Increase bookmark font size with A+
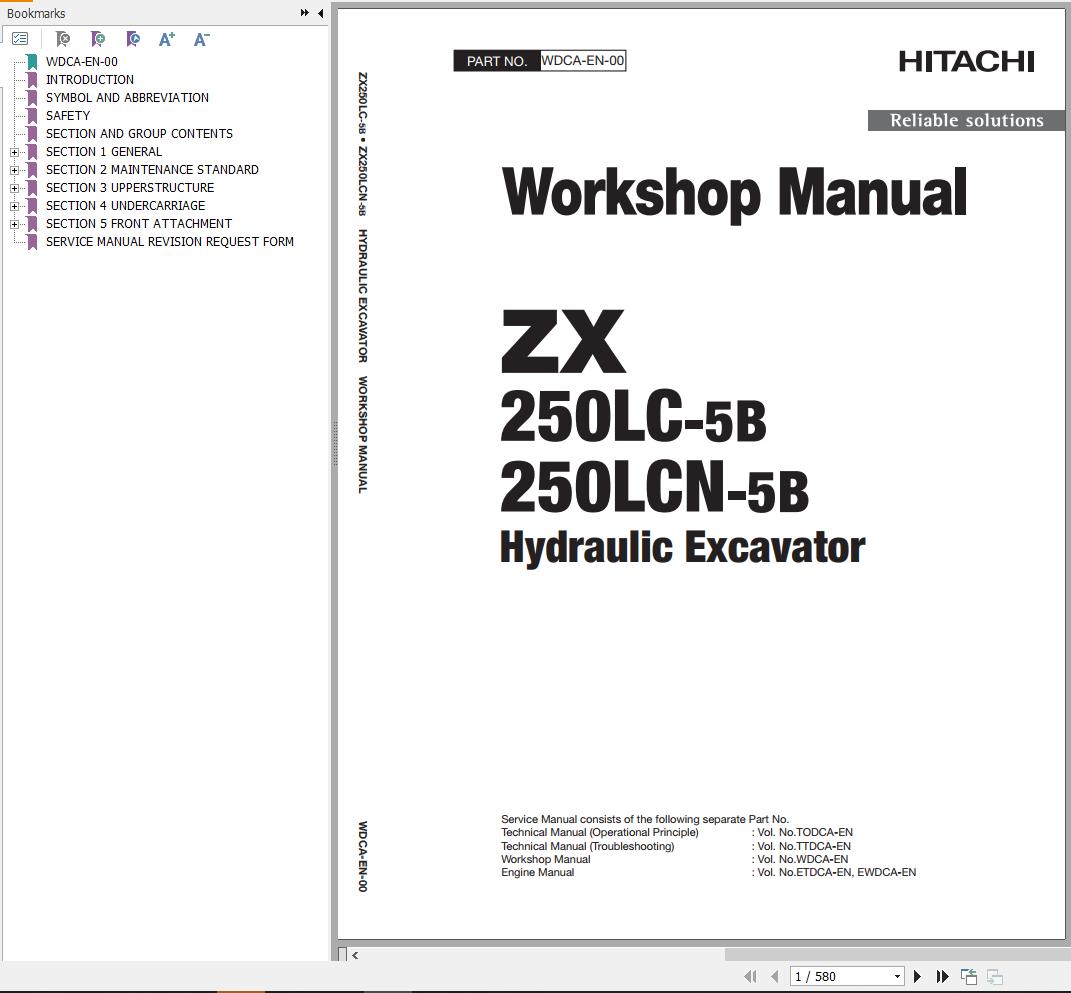The height and width of the screenshot is (993, 1071). pos(167,39)
